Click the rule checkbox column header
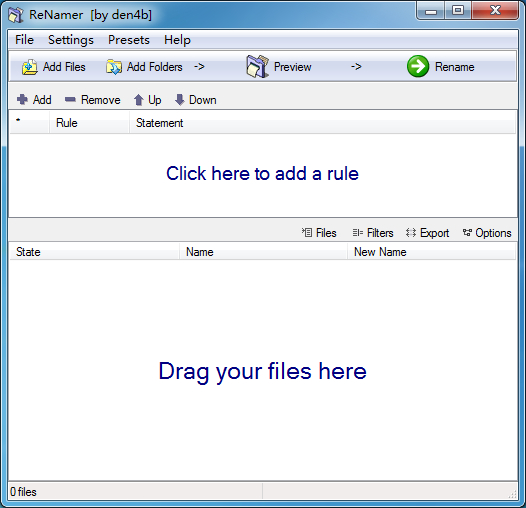Viewport: 526px width, 508px height. click(30, 123)
